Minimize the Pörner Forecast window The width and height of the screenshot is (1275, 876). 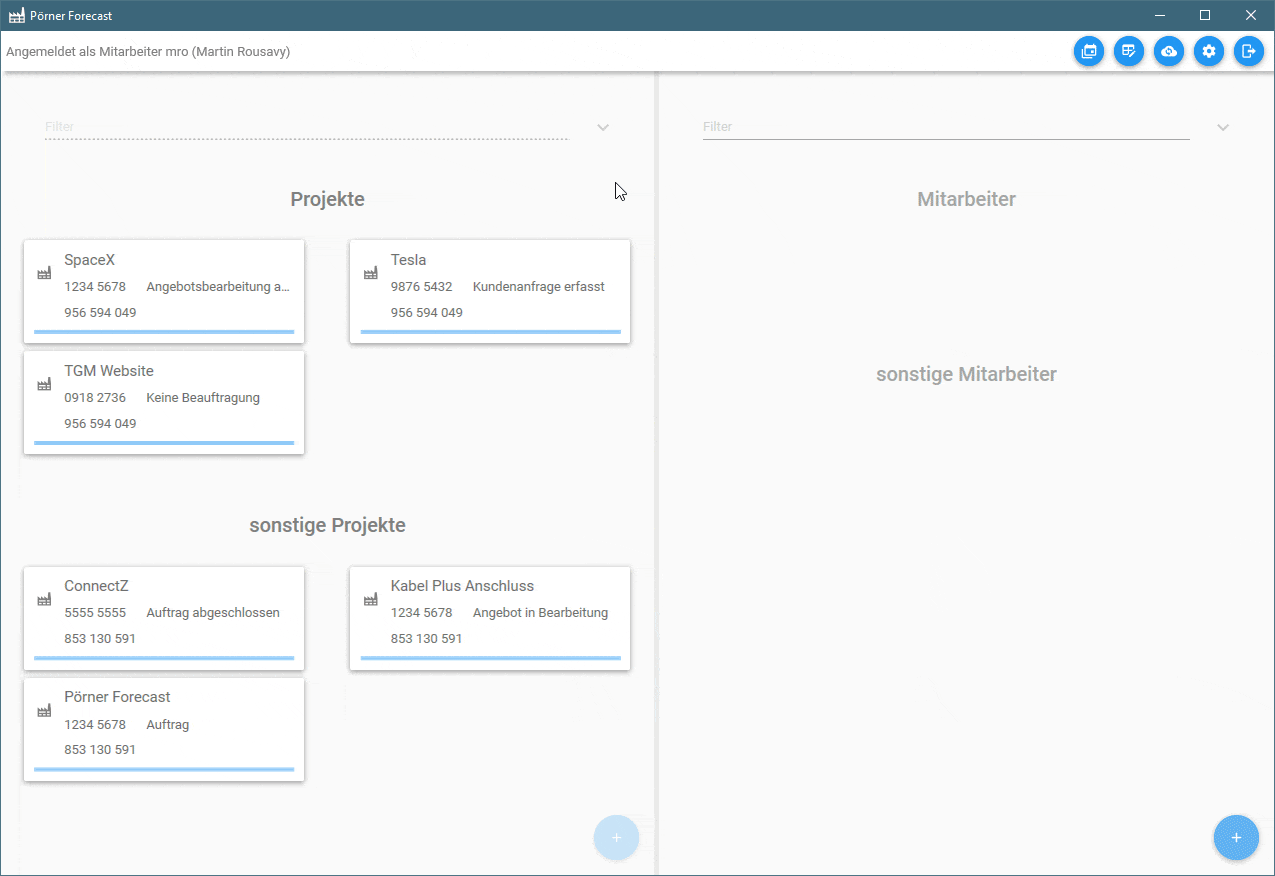(1160, 15)
